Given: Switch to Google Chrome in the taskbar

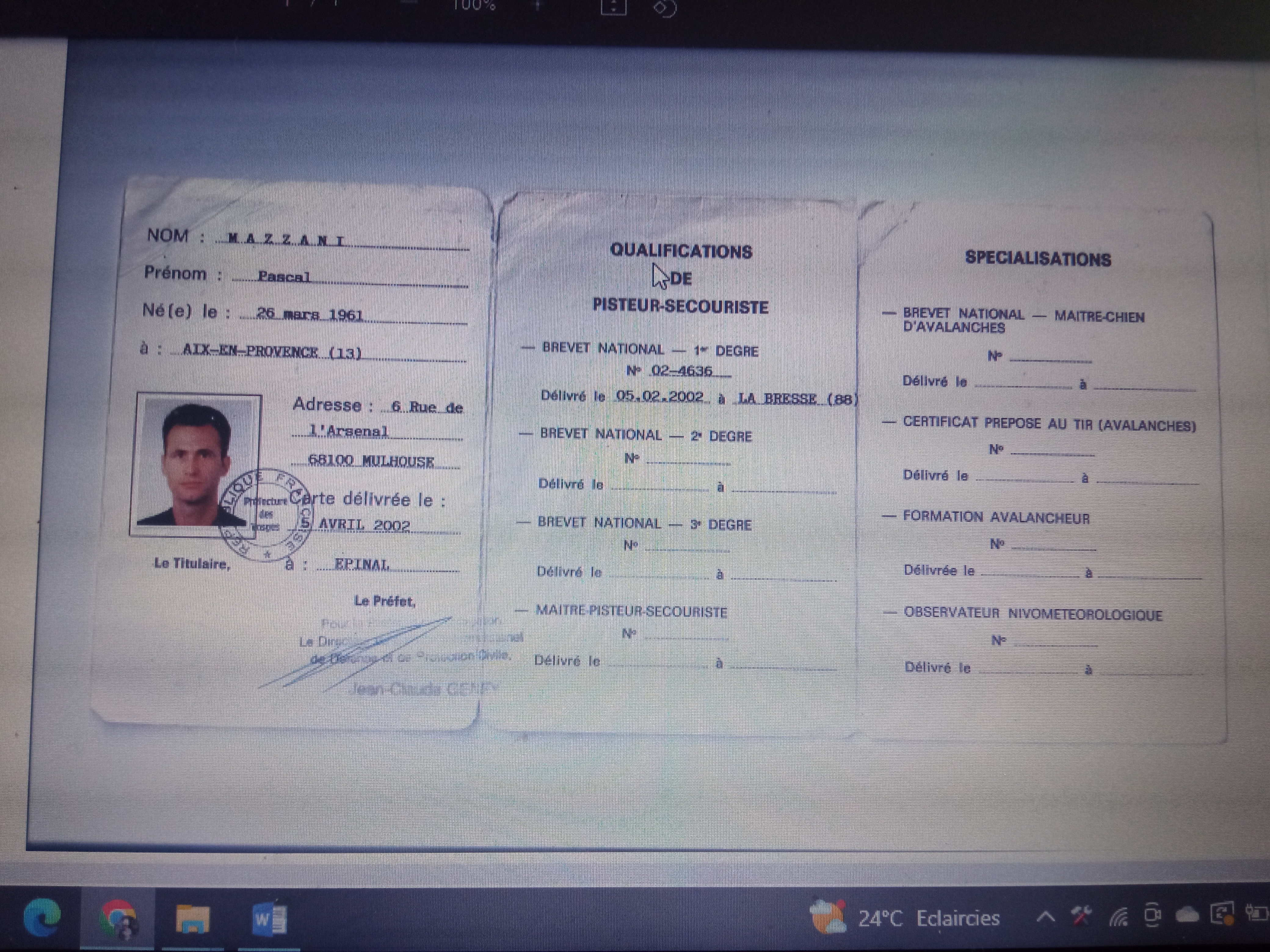Looking at the screenshot, I should coord(117,918).
